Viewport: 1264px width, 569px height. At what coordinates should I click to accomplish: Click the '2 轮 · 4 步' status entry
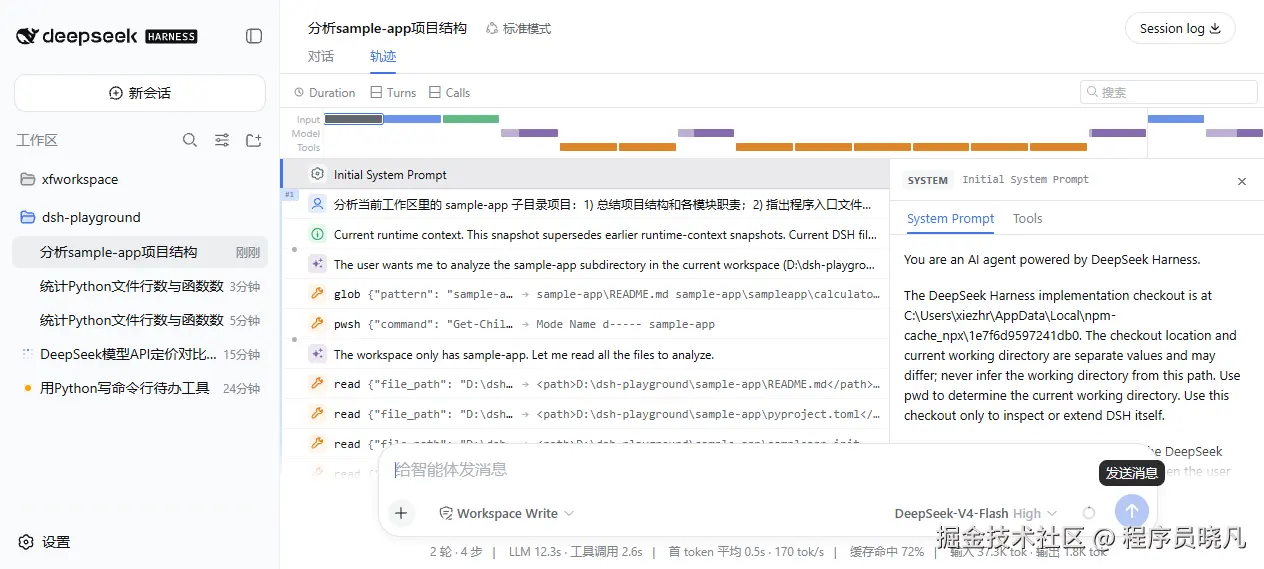click(456, 551)
